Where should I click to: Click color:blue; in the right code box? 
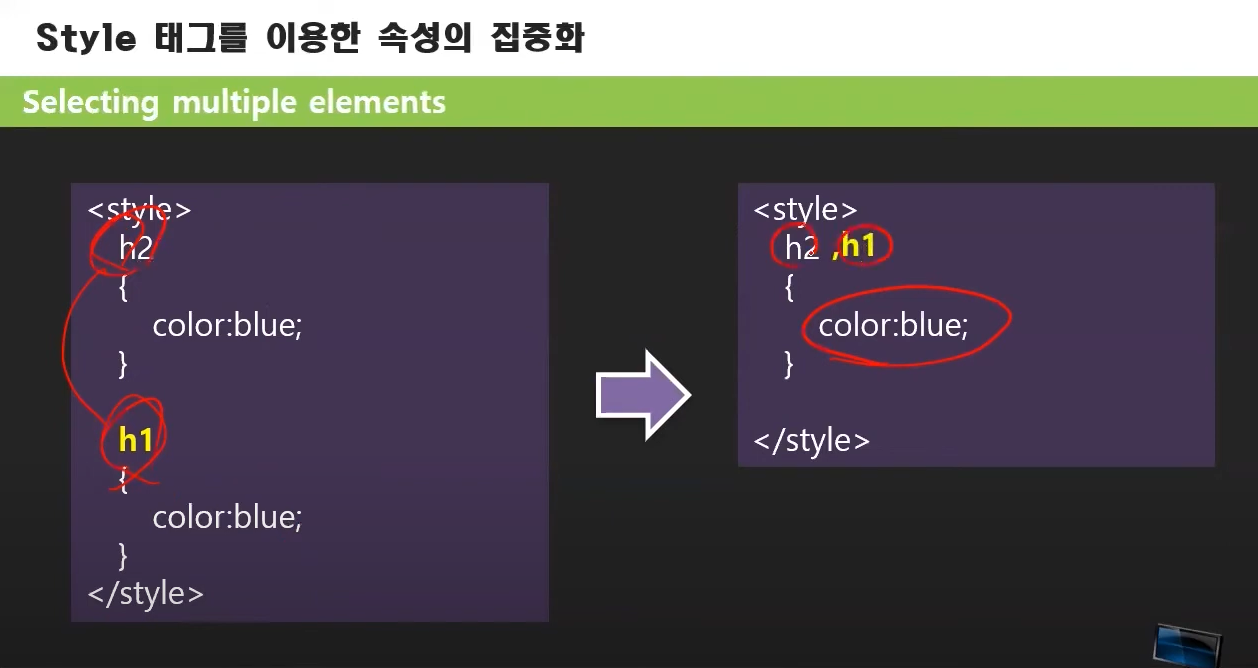point(893,326)
